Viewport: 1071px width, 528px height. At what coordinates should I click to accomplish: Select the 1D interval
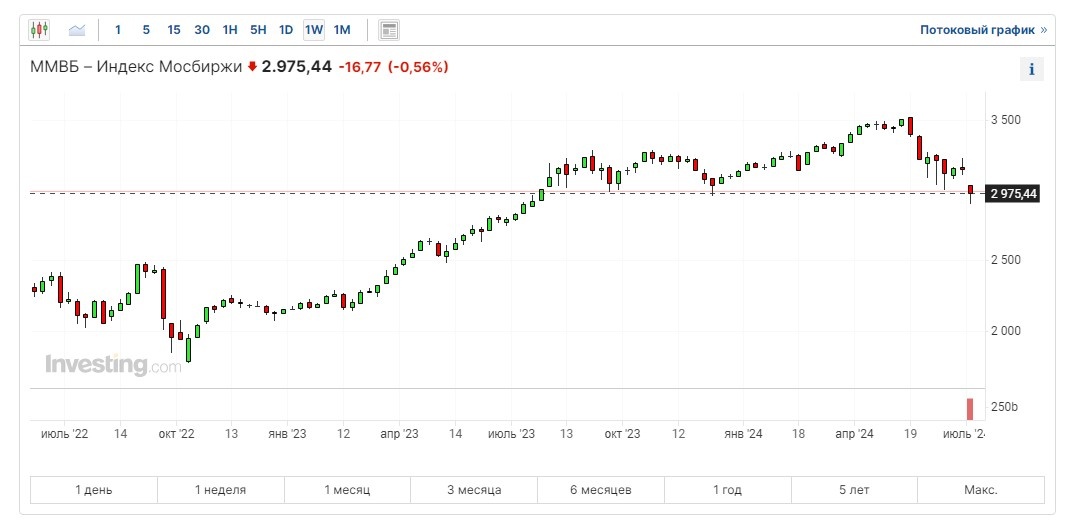tap(286, 29)
